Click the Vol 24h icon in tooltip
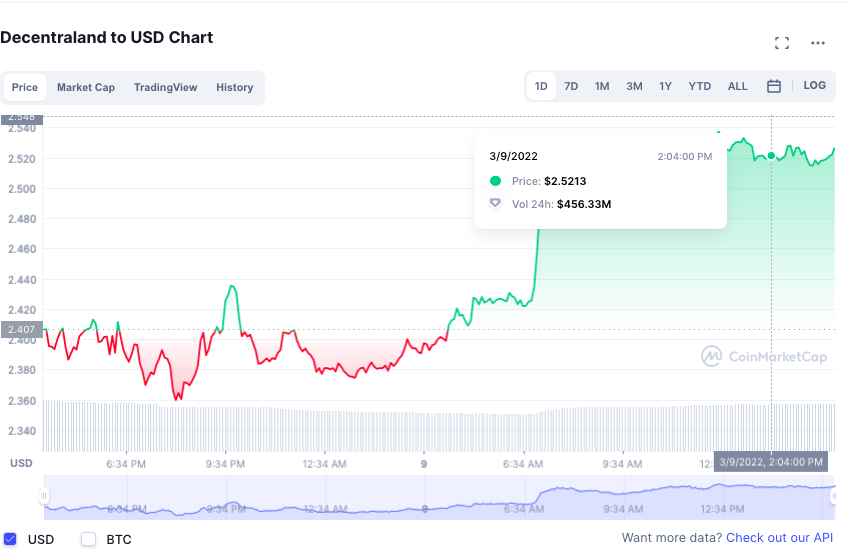848x549 pixels. coord(495,203)
